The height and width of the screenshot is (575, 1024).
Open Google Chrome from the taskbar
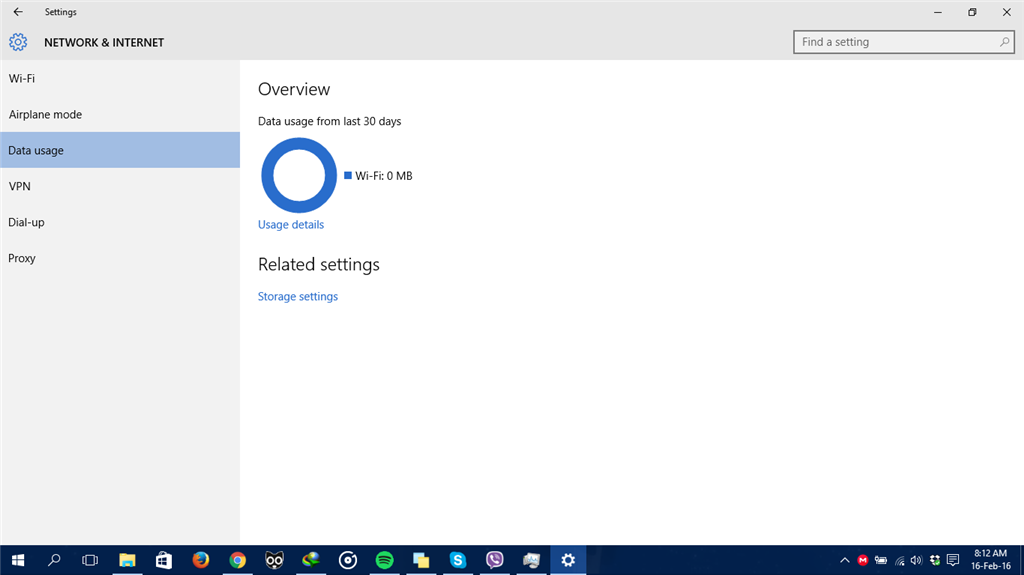[238, 560]
